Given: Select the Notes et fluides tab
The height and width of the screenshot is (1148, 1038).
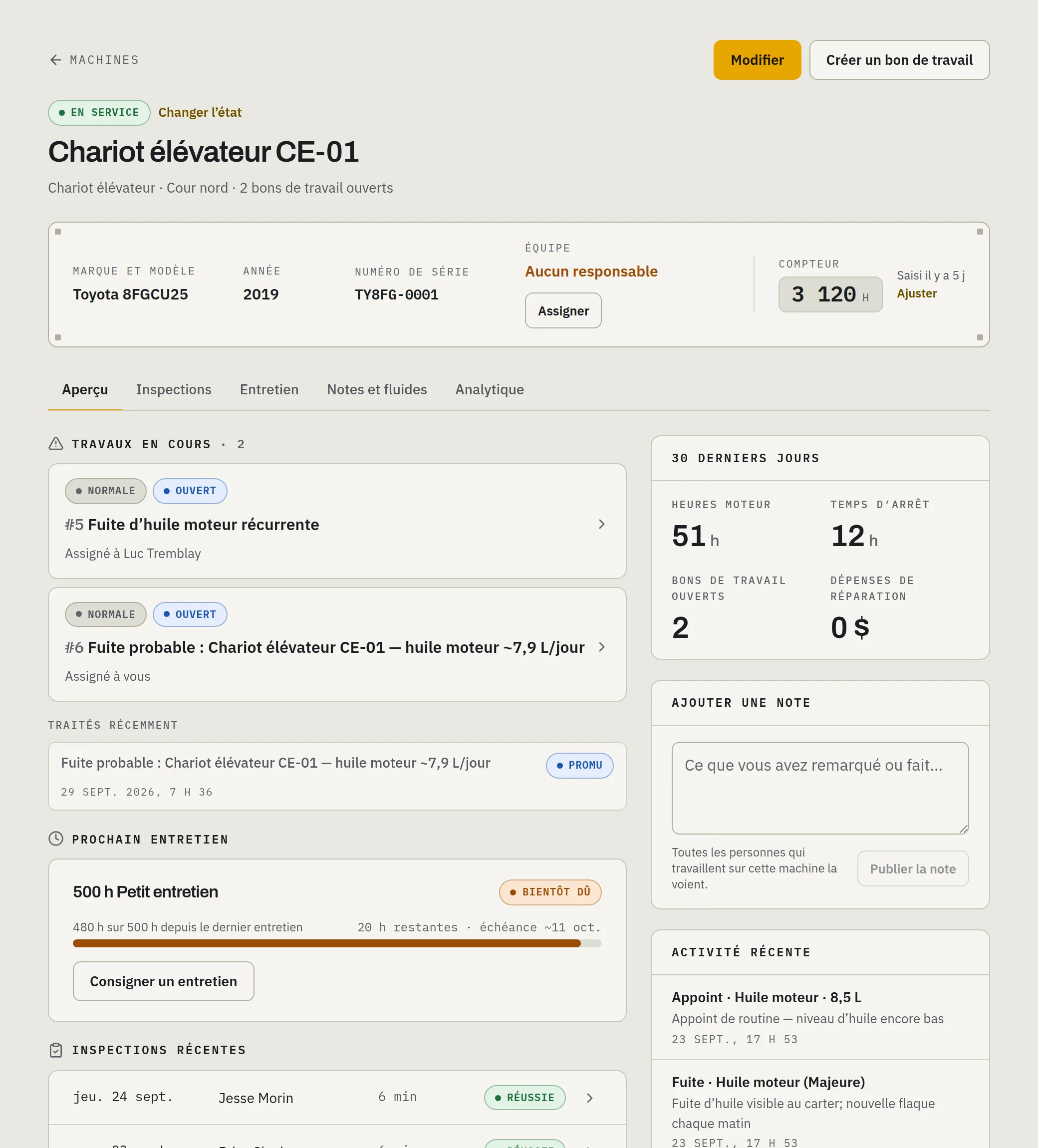Looking at the screenshot, I should 377,389.
